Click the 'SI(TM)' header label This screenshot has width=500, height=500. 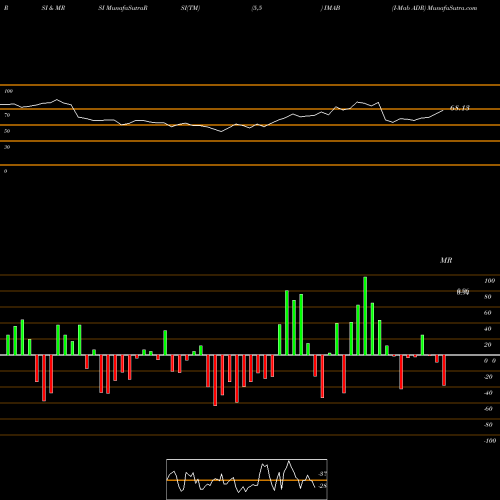190,8
